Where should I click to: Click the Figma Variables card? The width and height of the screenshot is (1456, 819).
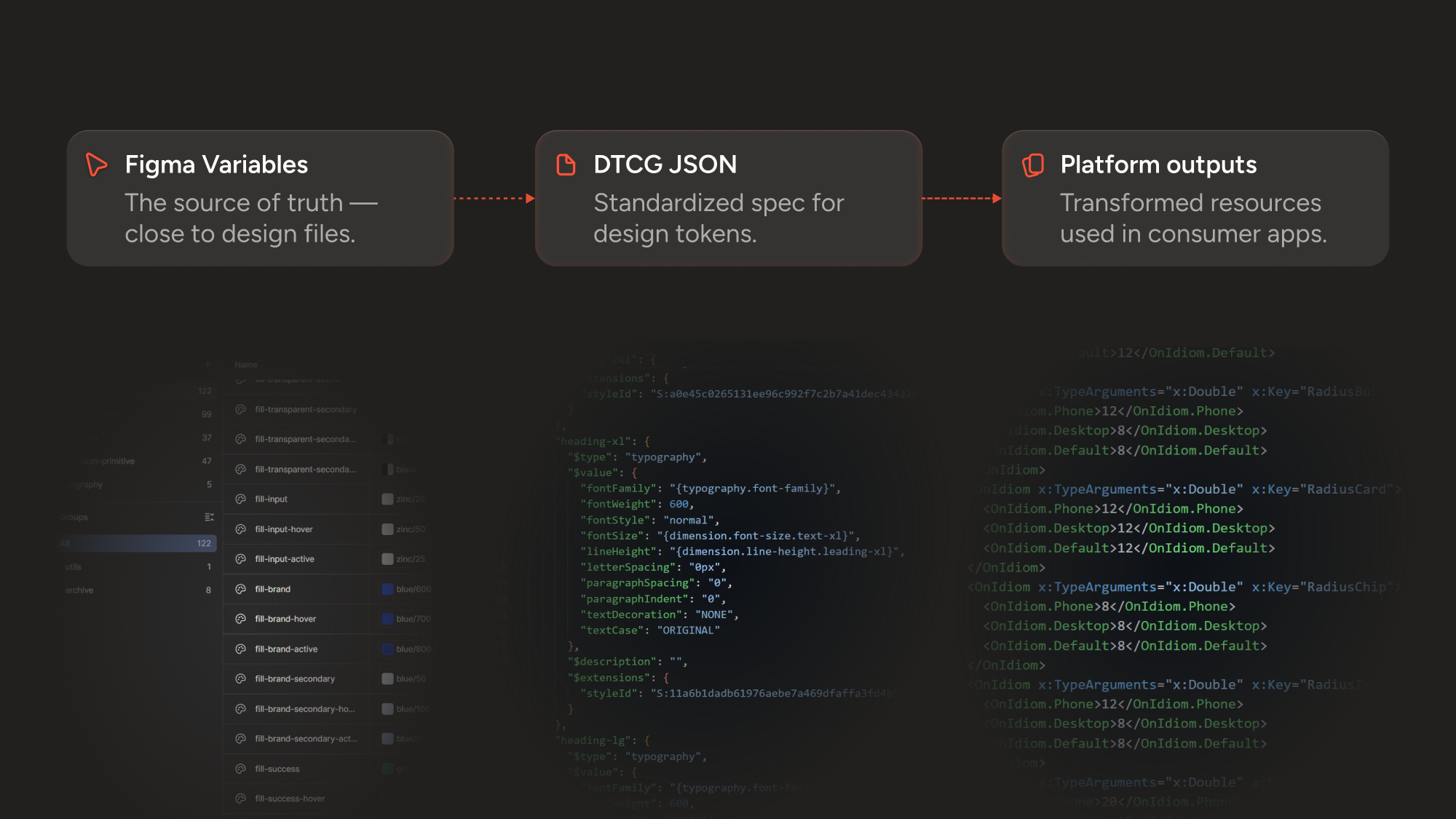click(x=260, y=198)
